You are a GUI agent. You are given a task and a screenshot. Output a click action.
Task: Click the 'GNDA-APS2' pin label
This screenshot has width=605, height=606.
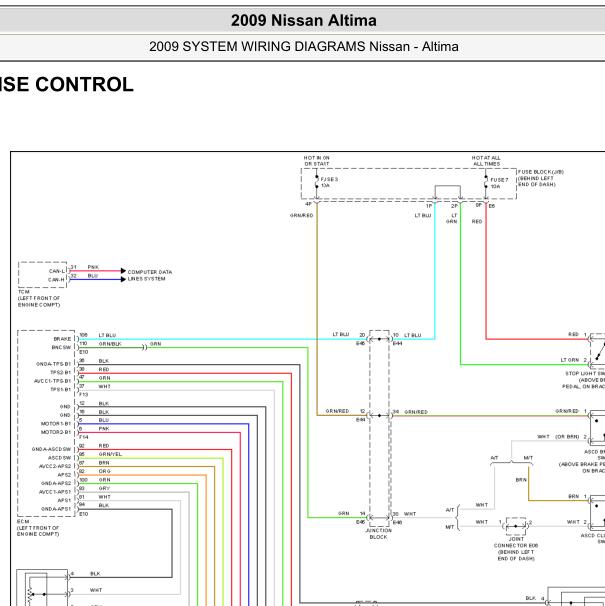pos(56,483)
